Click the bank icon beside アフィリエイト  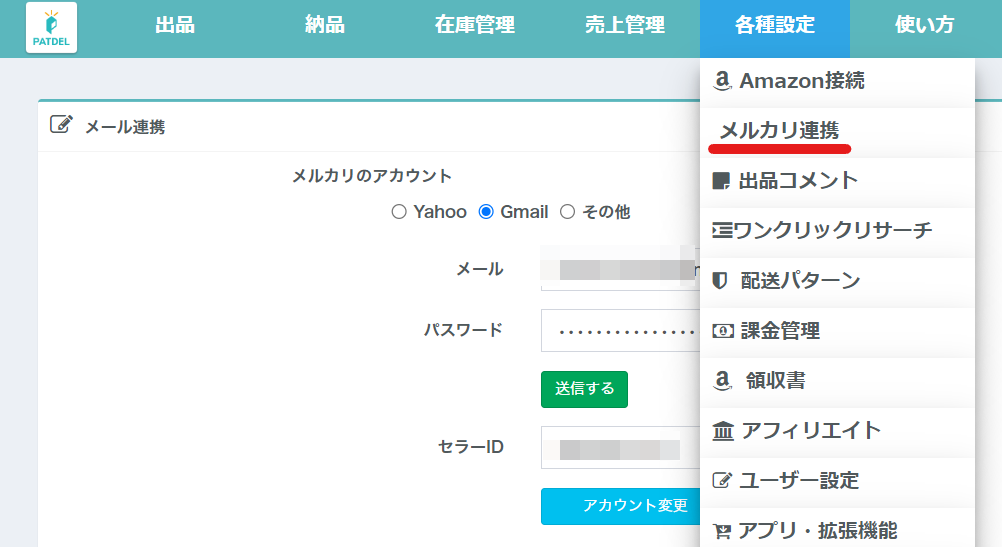[722, 431]
